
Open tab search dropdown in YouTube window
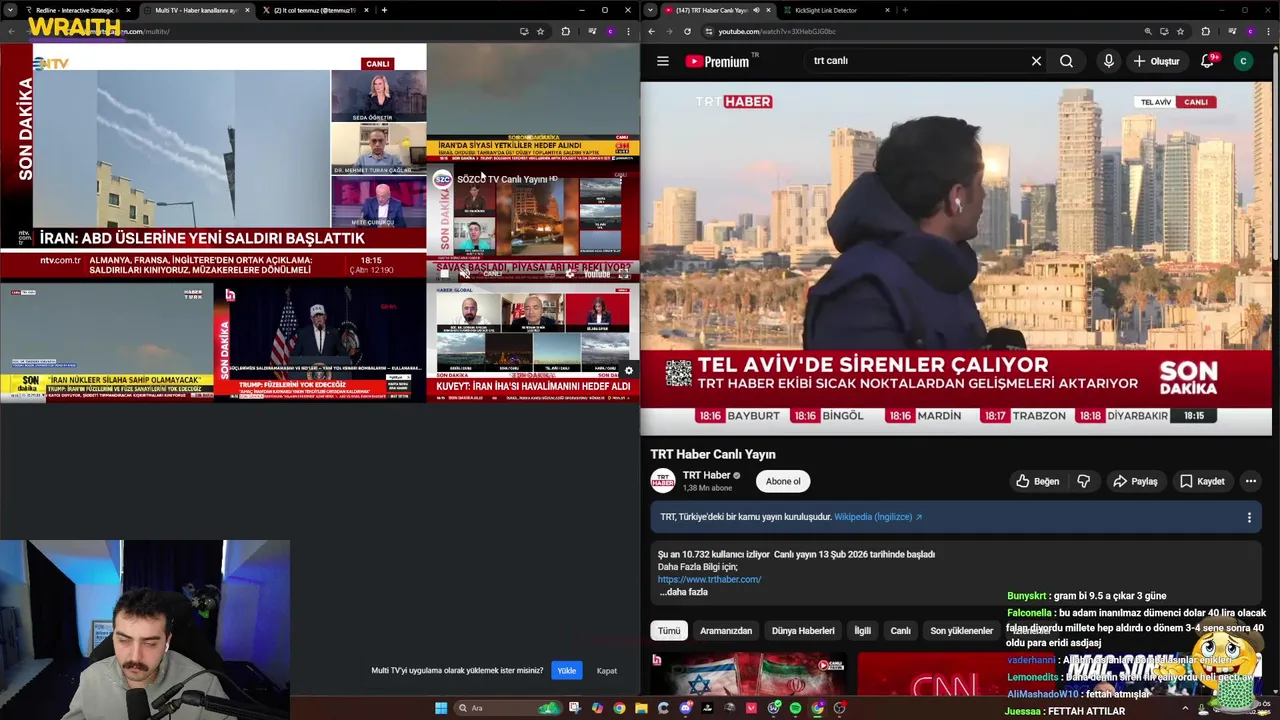pyautogui.click(x=650, y=10)
